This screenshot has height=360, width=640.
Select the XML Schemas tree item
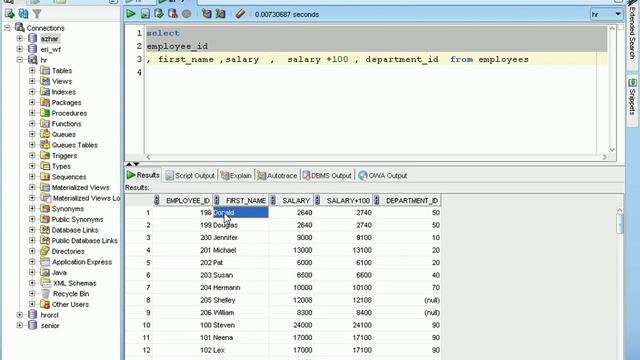pyautogui.click(x=75, y=283)
